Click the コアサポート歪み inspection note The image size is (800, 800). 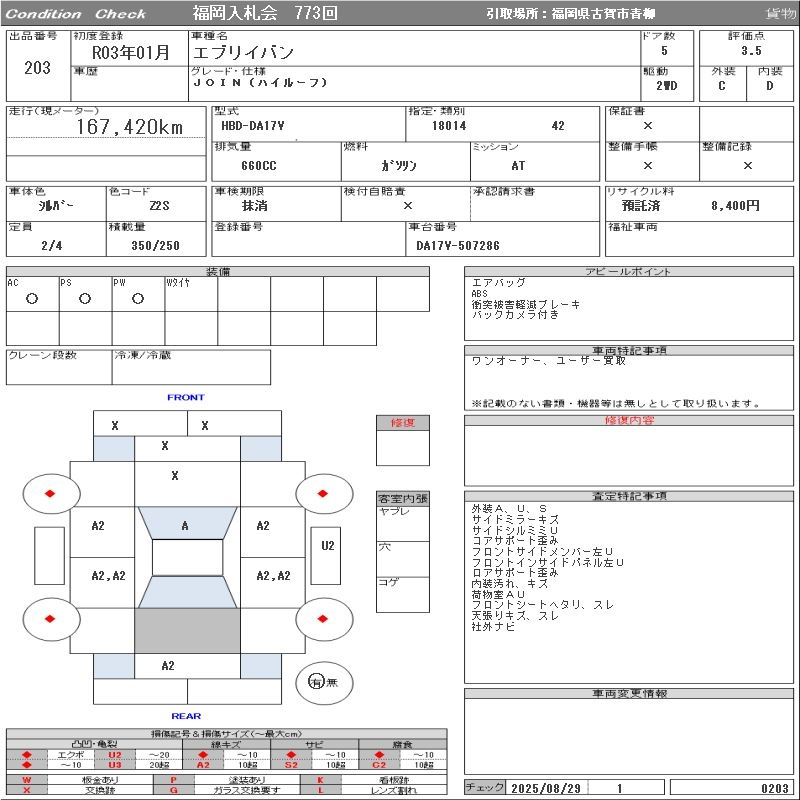pyautogui.click(x=515, y=540)
